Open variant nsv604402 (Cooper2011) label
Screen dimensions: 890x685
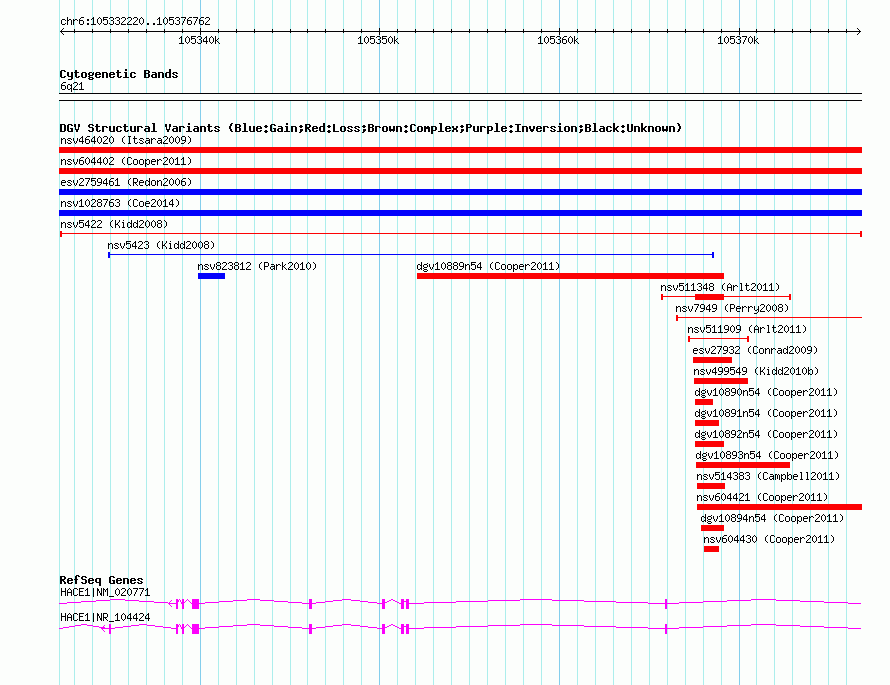(126, 161)
